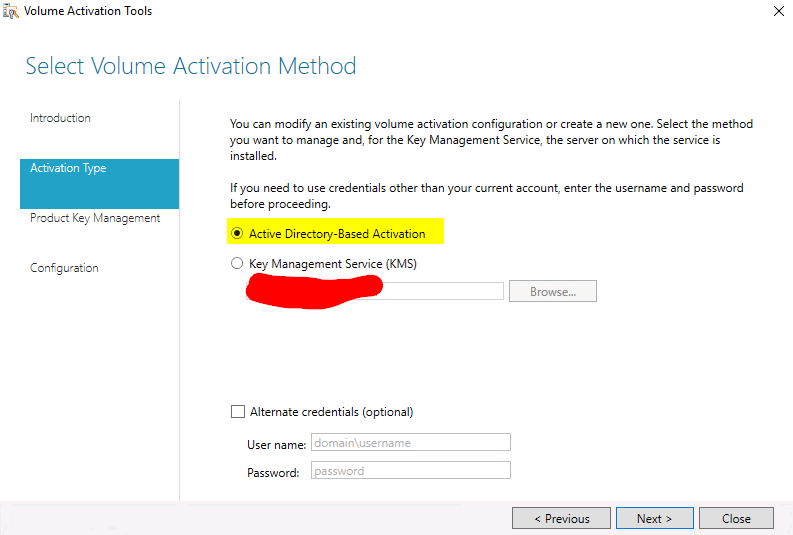This screenshot has width=793, height=535.
Task: Open the Product Key Management step
Action: (95, 218)
